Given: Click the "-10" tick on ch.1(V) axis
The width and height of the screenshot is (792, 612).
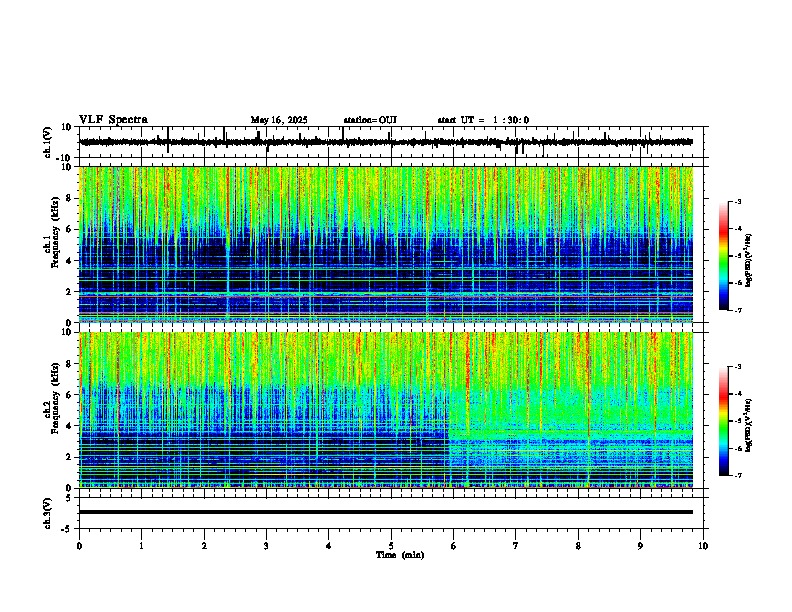Looking at the screenshot, I should (65, 158).
